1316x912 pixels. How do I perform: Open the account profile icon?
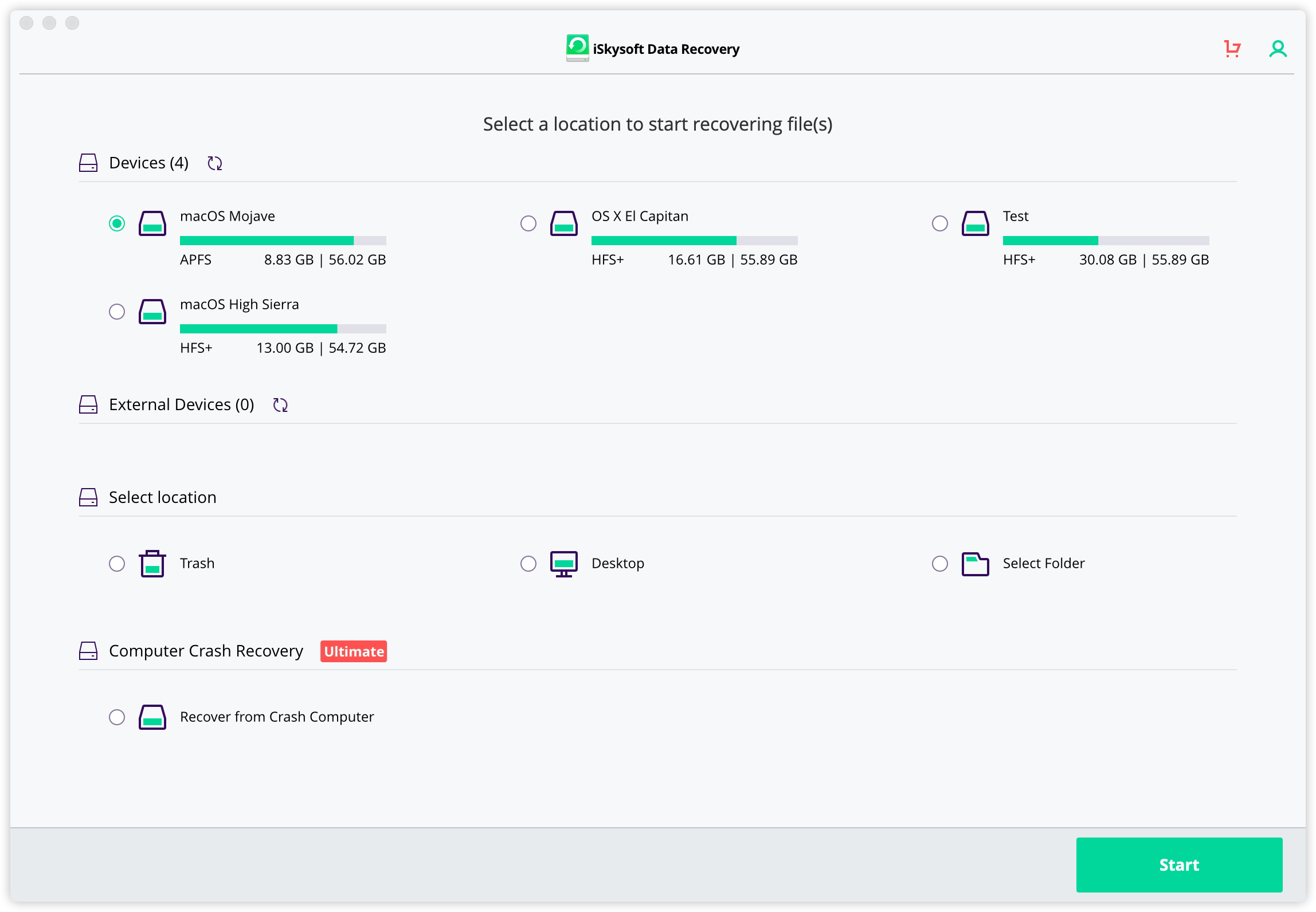(x=1279, y=49)
